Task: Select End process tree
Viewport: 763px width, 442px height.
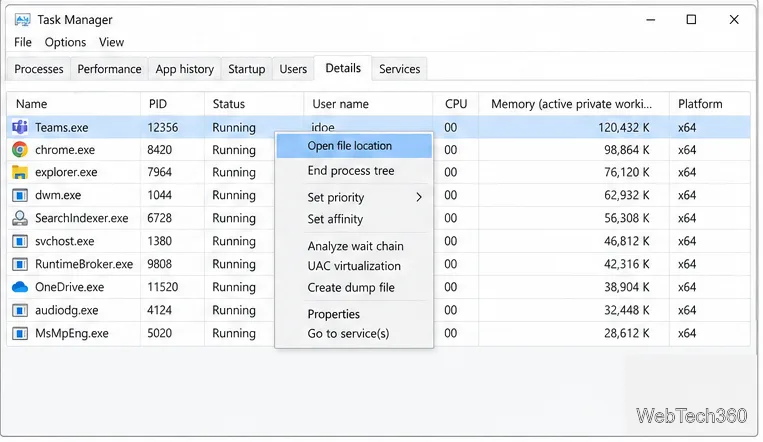Action: 351,171
